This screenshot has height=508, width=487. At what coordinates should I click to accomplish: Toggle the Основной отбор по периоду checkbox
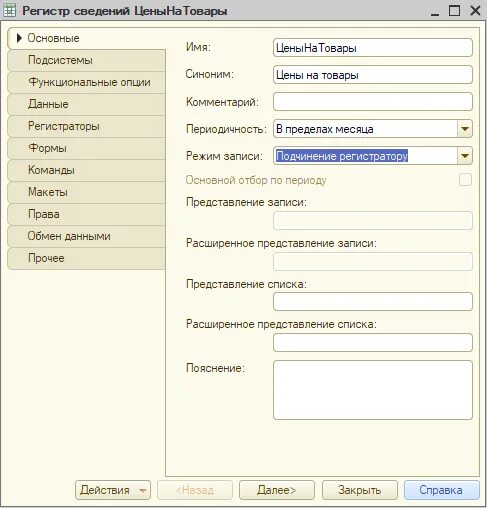point(465,180)
